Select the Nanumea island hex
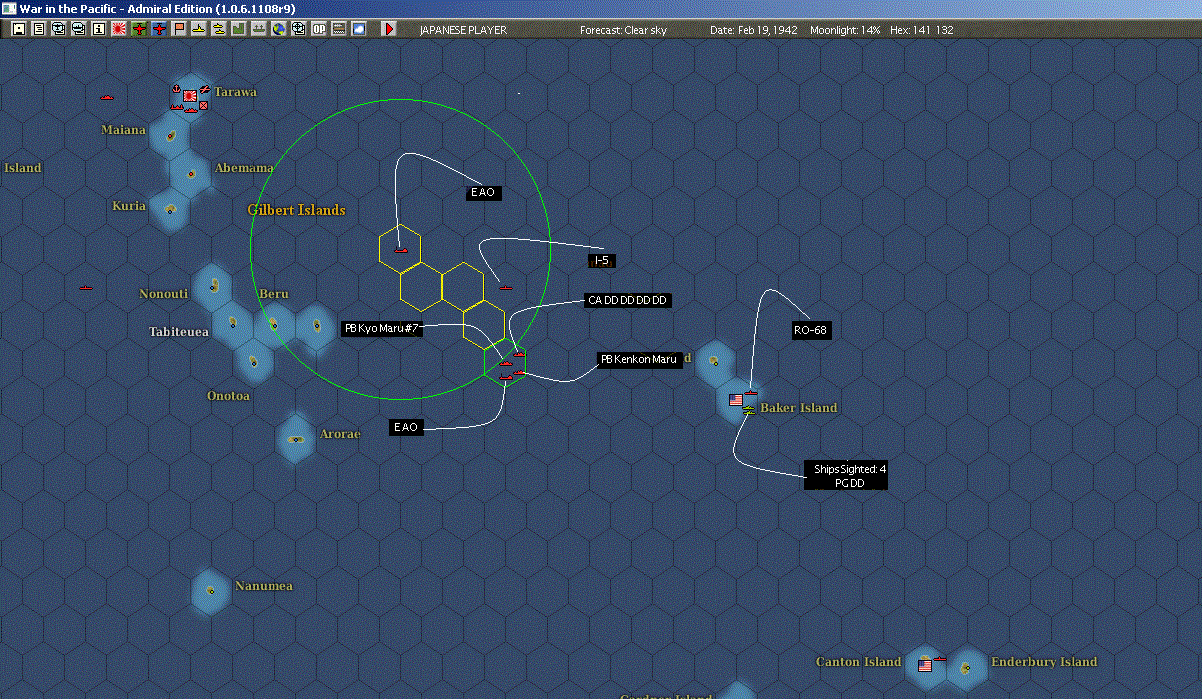 pos(211,590)
